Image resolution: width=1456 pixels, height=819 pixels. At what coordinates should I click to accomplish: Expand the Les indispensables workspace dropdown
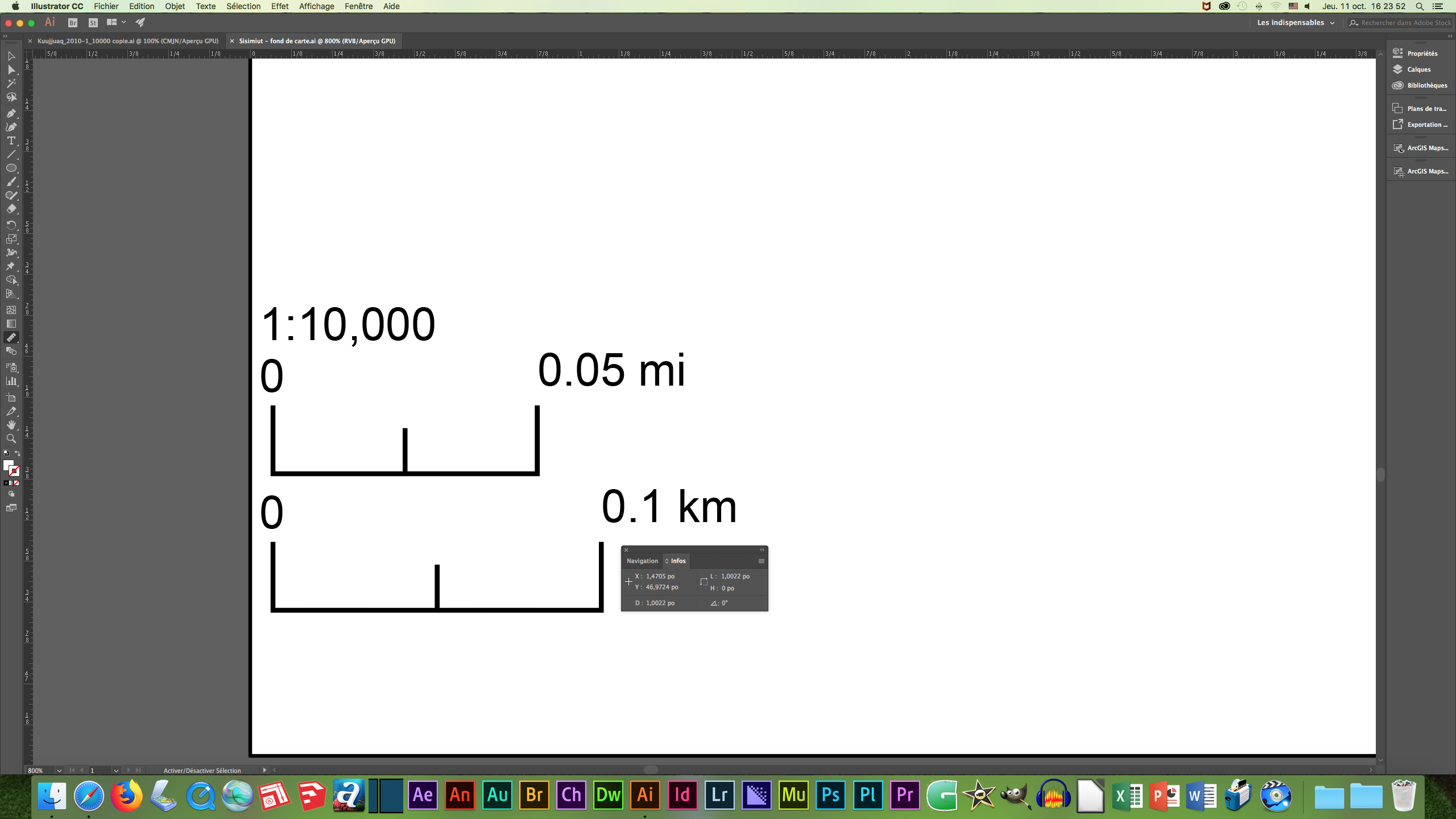click(x=1332, y=23)
